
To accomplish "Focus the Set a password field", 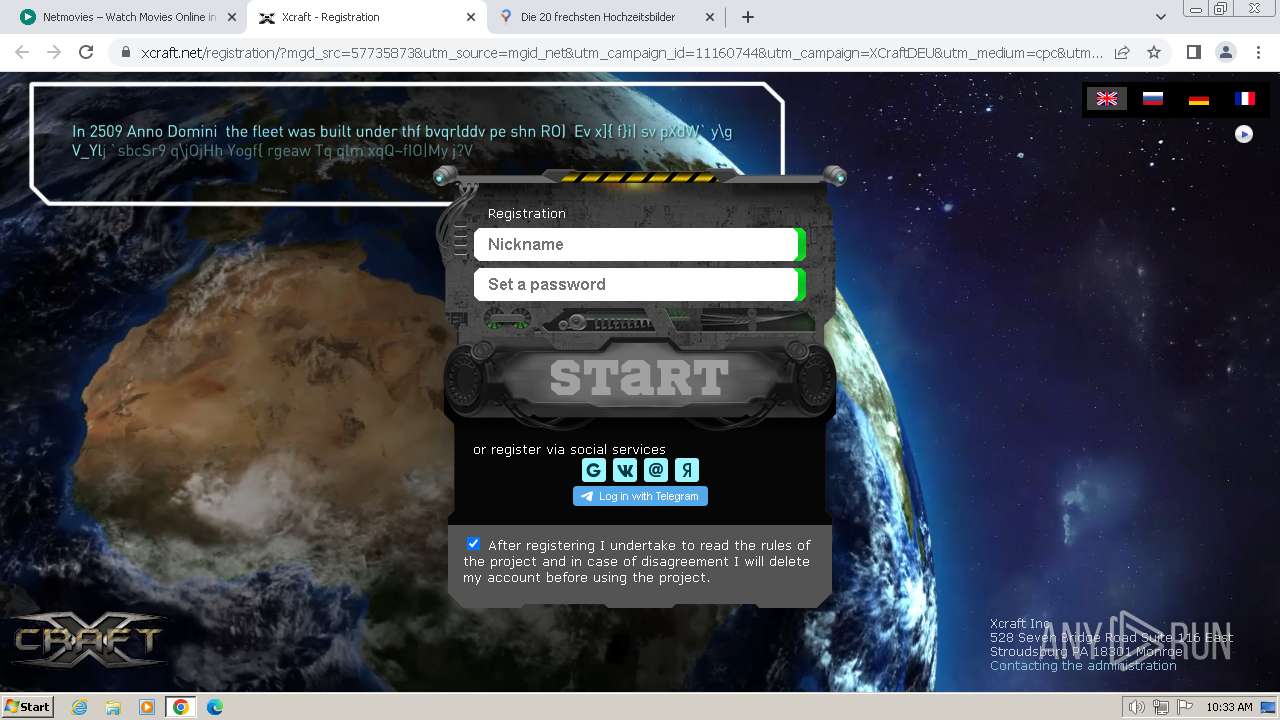I will 636,284.
